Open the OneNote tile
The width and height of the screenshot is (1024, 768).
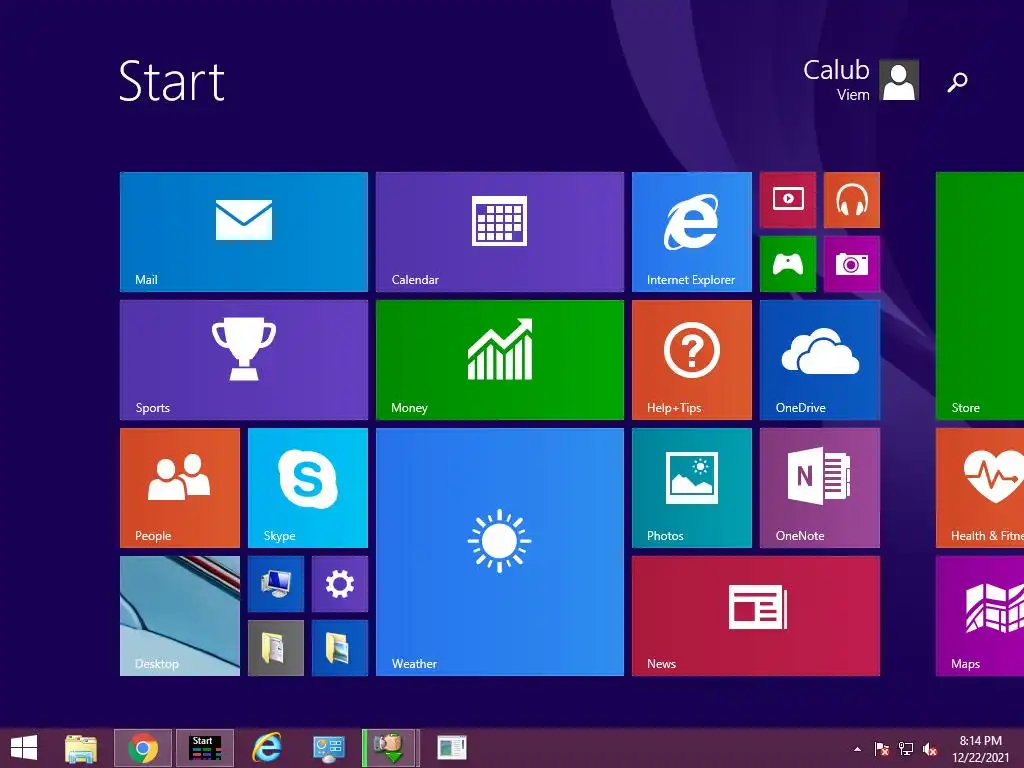[820, 488]
